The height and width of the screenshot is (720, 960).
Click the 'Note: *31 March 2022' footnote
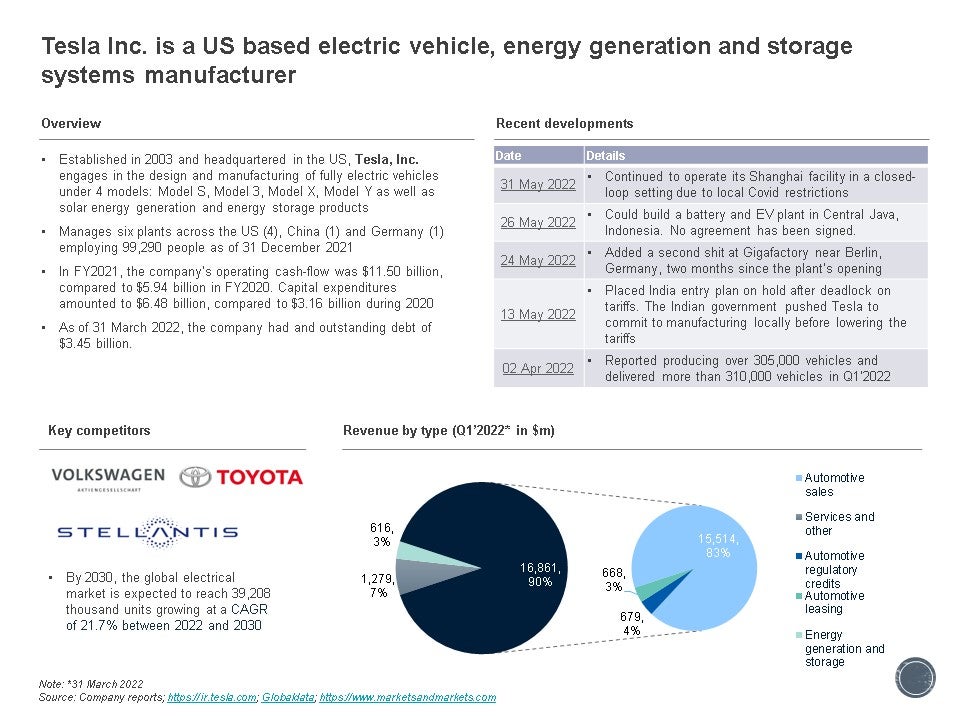[91, 684]
